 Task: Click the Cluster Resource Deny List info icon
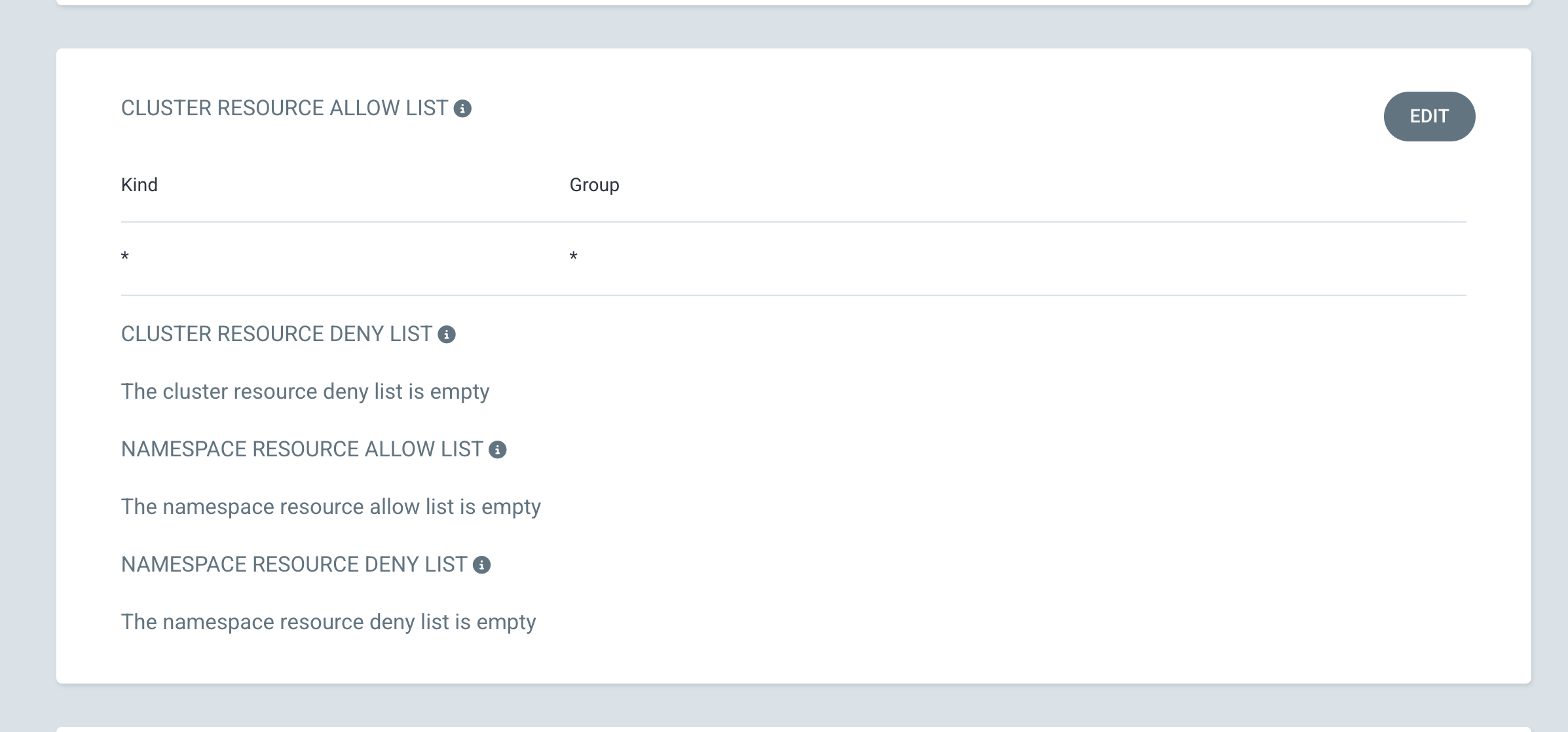(x=448, y=335)
